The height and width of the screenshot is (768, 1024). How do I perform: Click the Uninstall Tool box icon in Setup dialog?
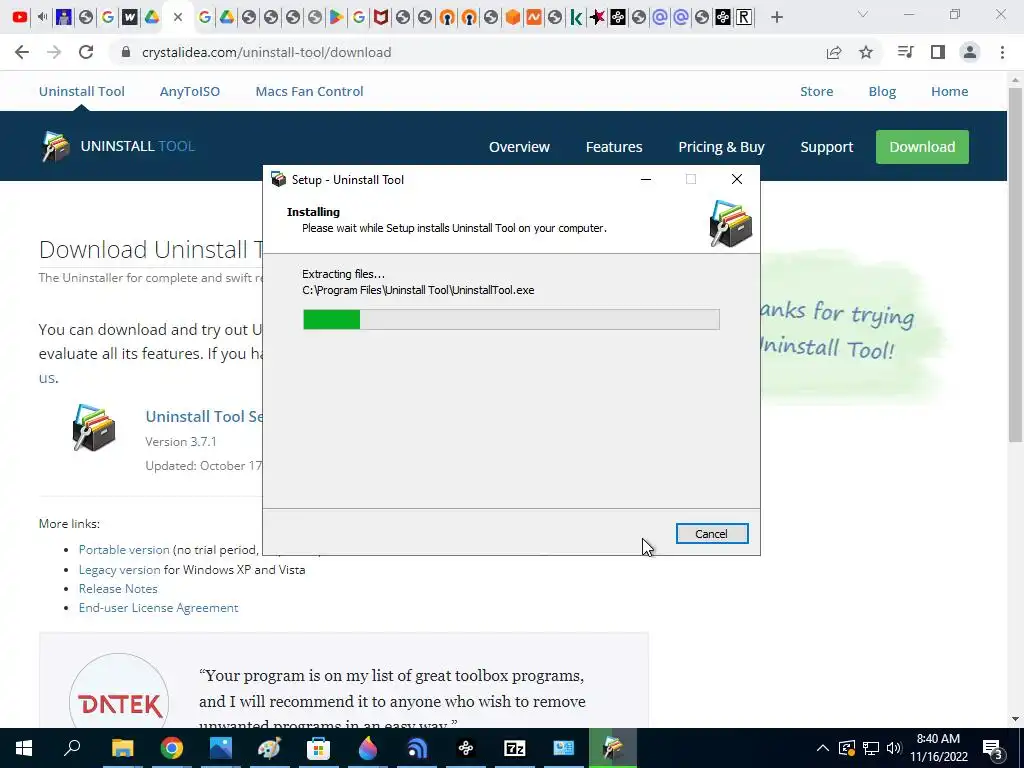click(731, 224)
